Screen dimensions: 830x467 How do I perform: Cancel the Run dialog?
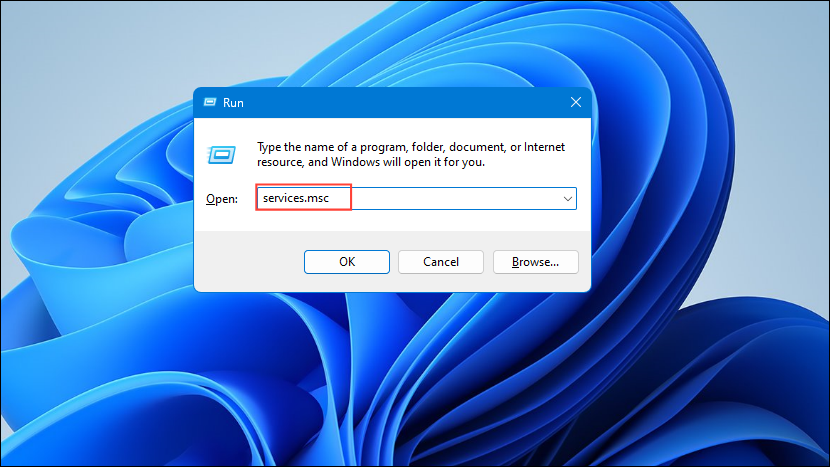point(440,262)
